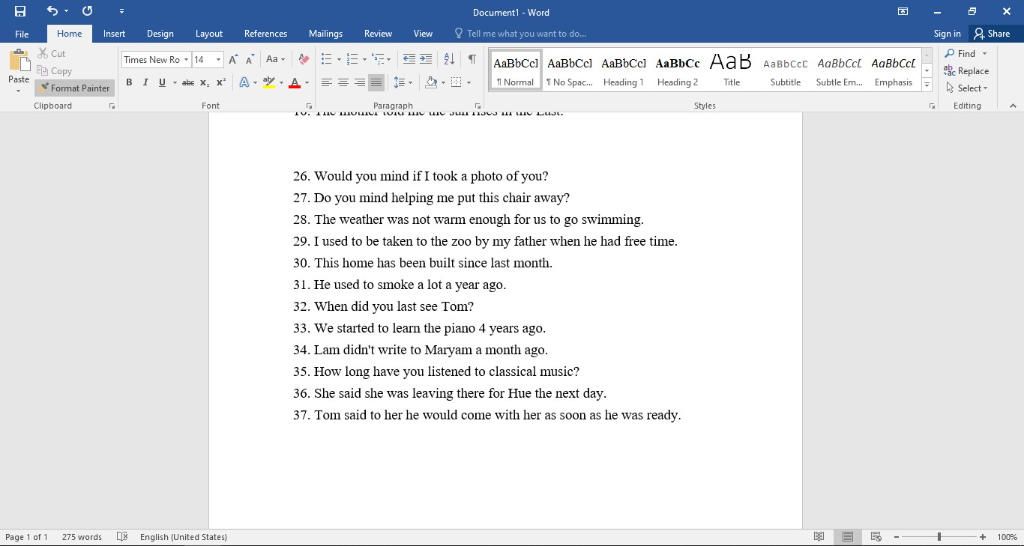Apply paragraph shading color
Viewport: 1024px width, 546px height.
430,82
